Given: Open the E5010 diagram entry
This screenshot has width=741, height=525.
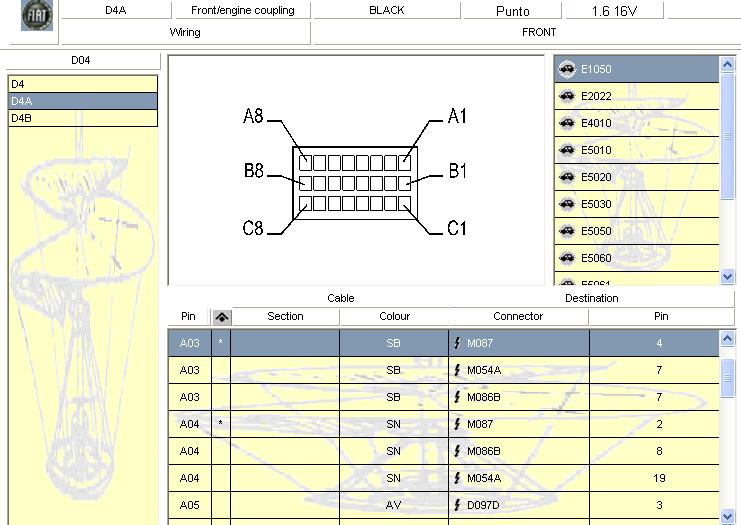Looking at the screenshot, I should coord(637,150).
